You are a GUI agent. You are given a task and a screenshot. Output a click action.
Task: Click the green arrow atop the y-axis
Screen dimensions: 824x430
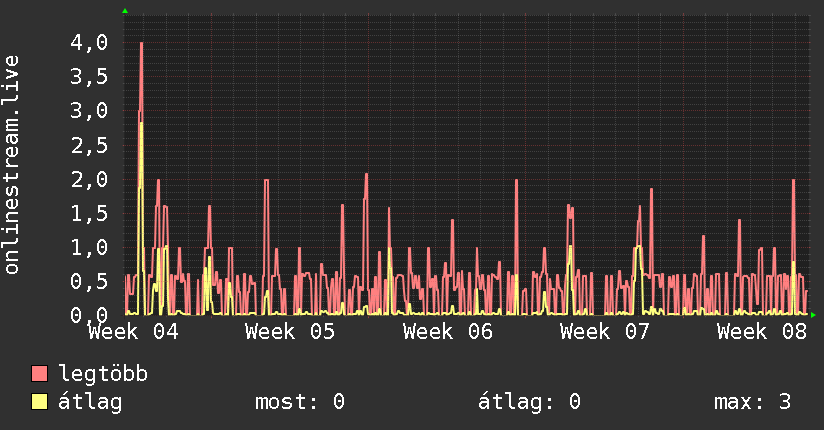[x=125, y=11]
